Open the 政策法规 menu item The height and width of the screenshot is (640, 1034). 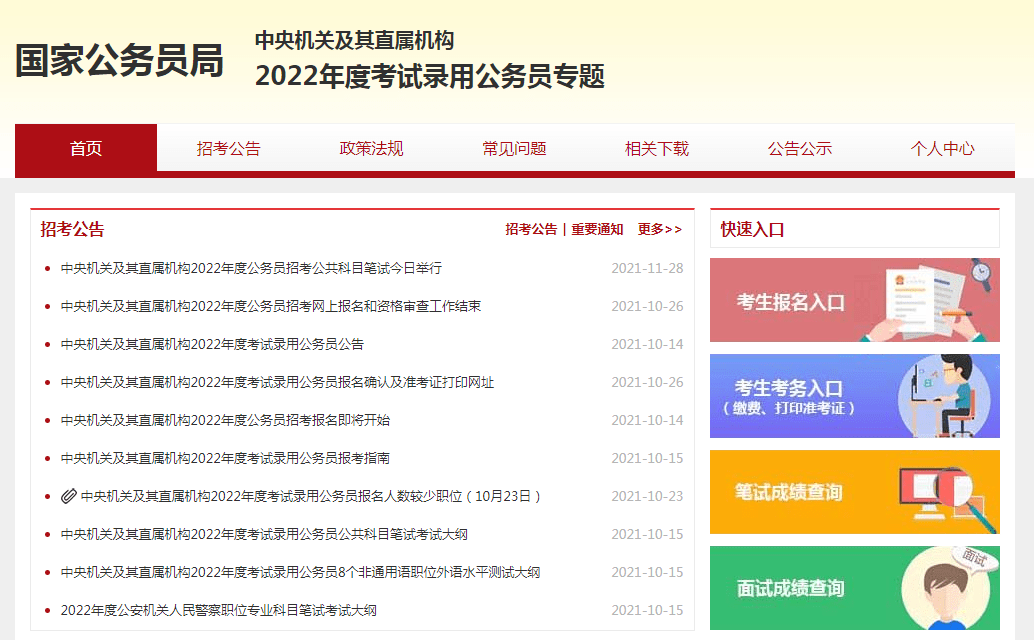point(371,148)
